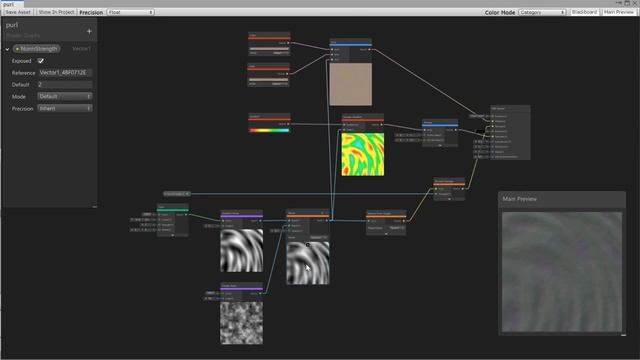Viewport: 640px width, 360px height.
Task: Collapse preview icon on Blend node
Action: [308, 245]
